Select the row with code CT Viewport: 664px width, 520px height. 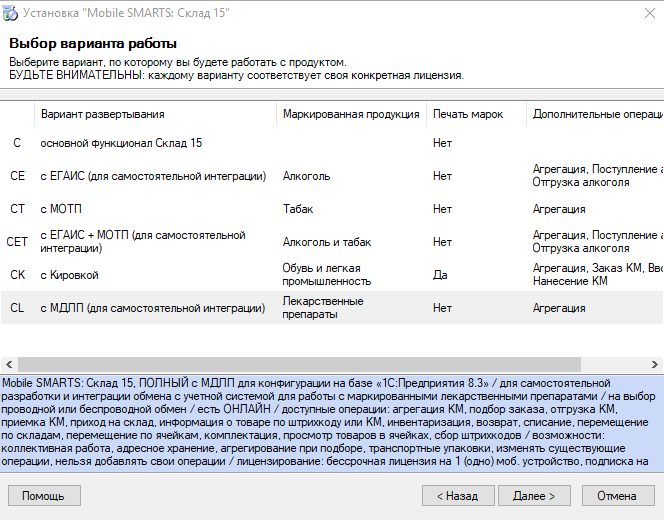click(332, 209)
